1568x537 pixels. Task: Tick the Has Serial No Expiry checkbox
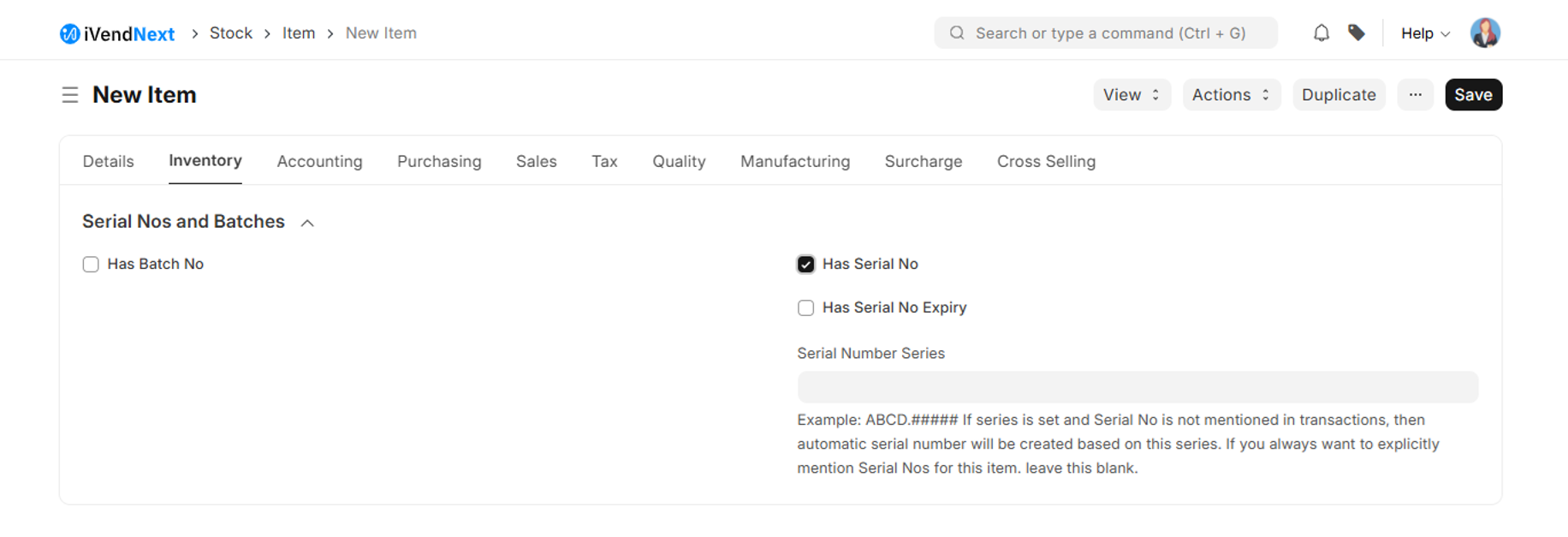[805, 308]
